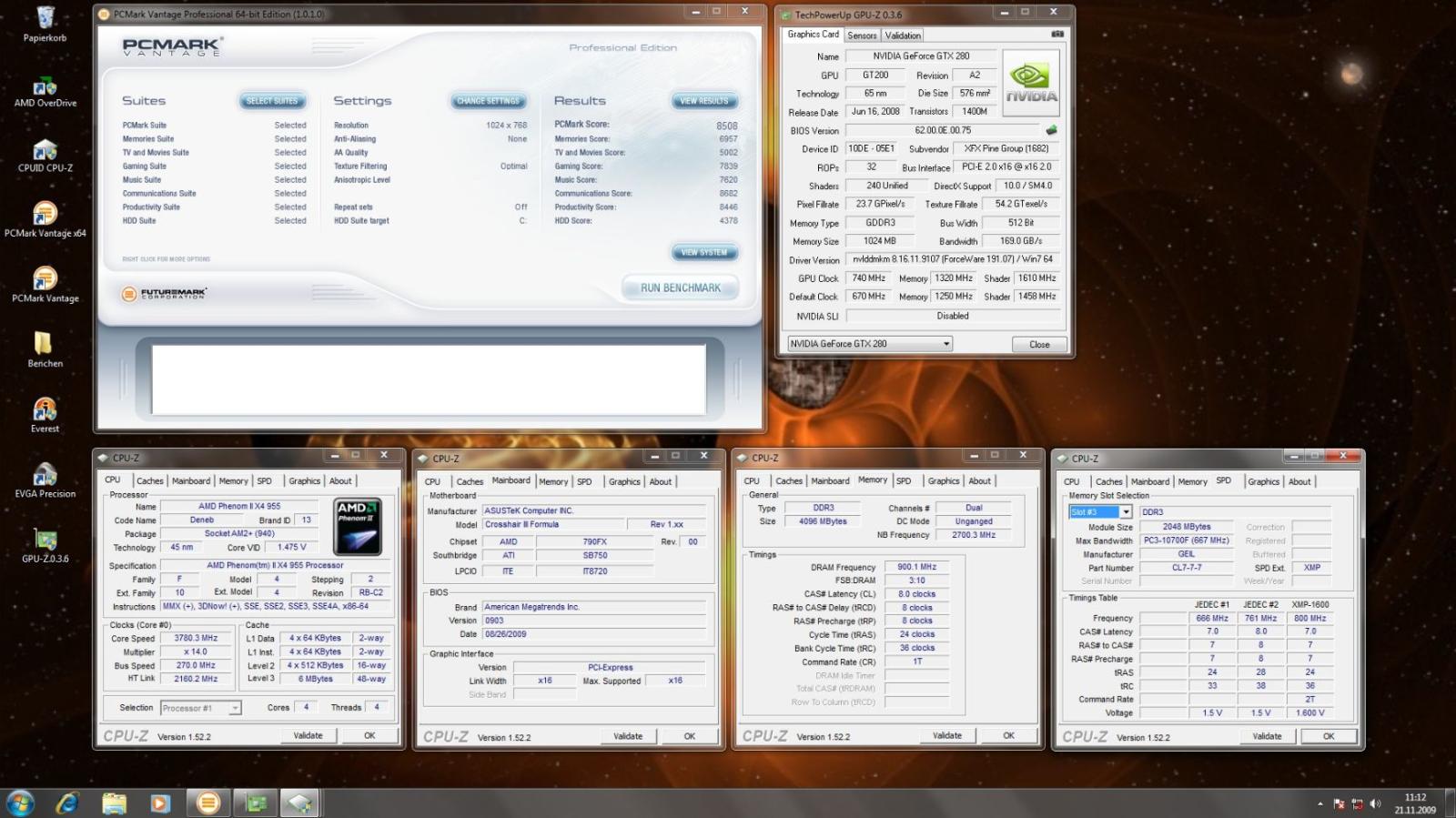The width and height of the screenshot is (1456, 818).
Task: Open the Windows Start menu orb
Action: 20,803
